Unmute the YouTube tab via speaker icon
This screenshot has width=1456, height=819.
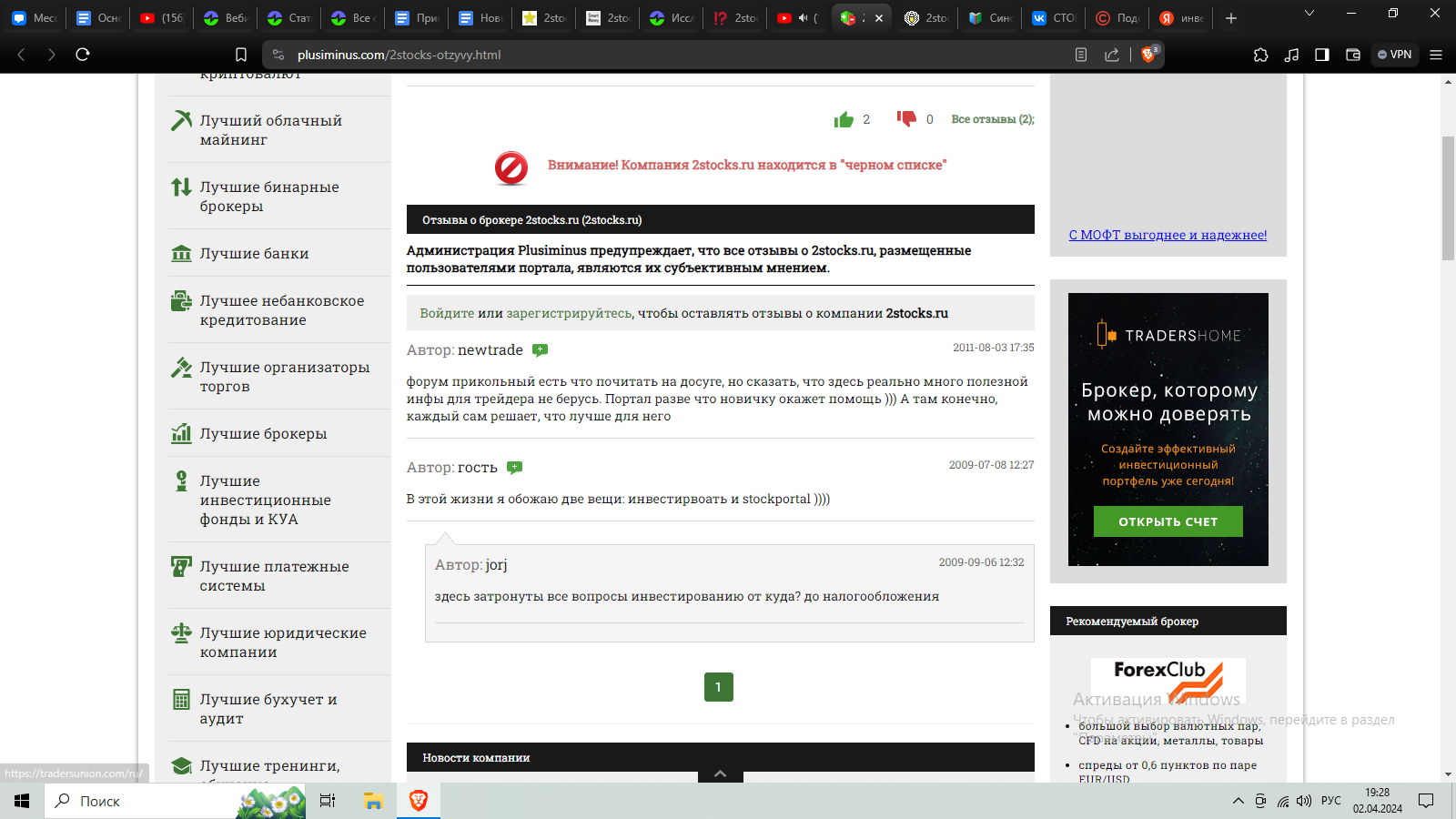pyautogui.click(x=803, y=18)
